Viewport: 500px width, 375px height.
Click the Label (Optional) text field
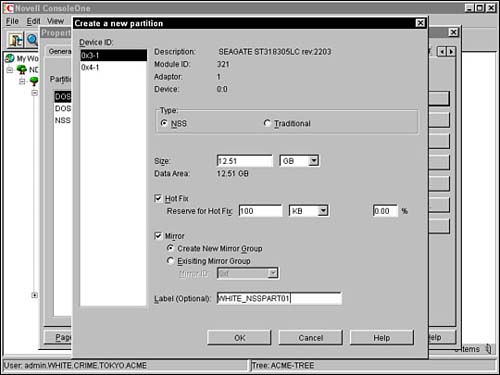click(x=279, y=298)
